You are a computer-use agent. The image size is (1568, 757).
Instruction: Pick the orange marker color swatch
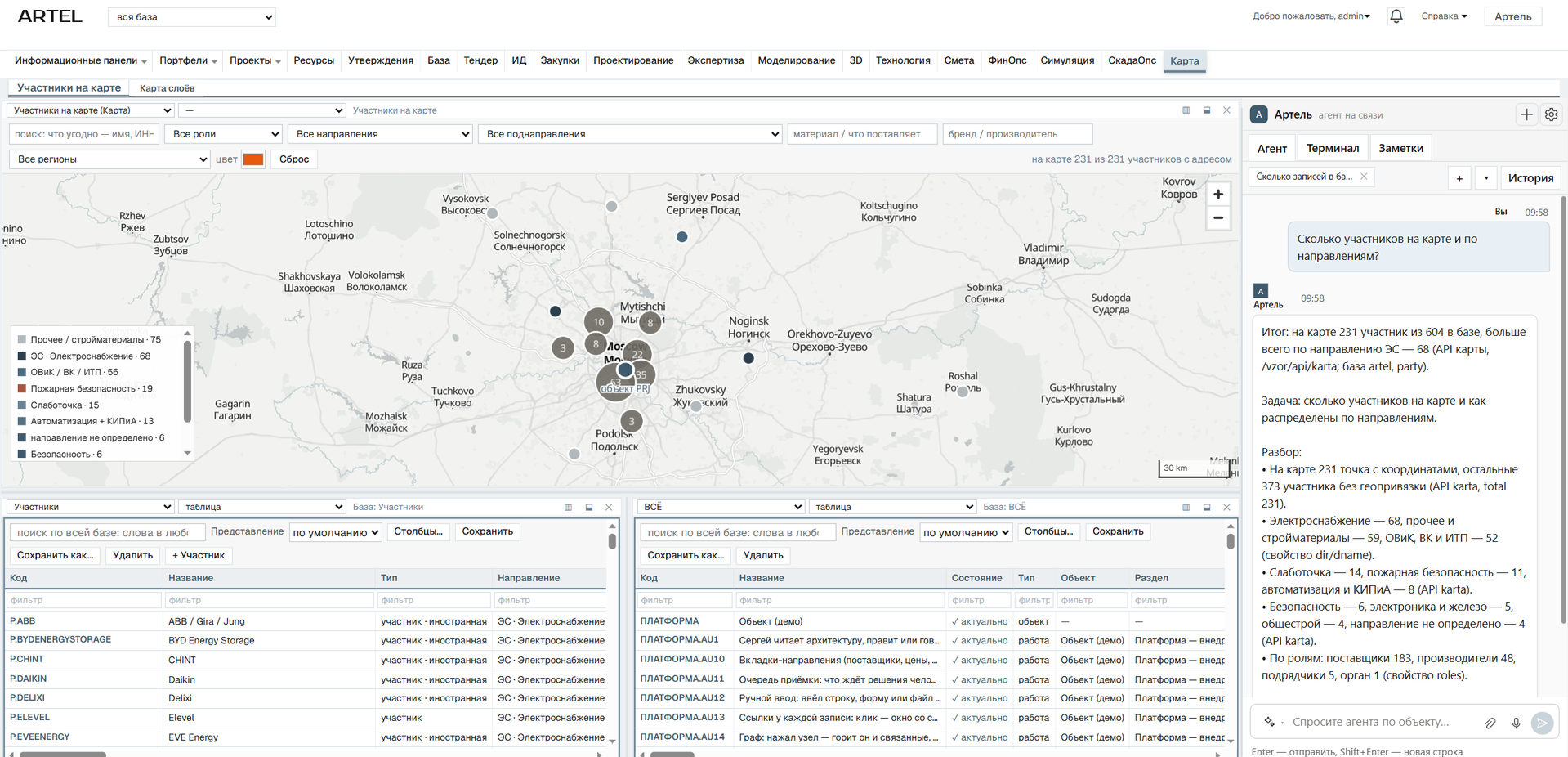(x=253, y=159)
